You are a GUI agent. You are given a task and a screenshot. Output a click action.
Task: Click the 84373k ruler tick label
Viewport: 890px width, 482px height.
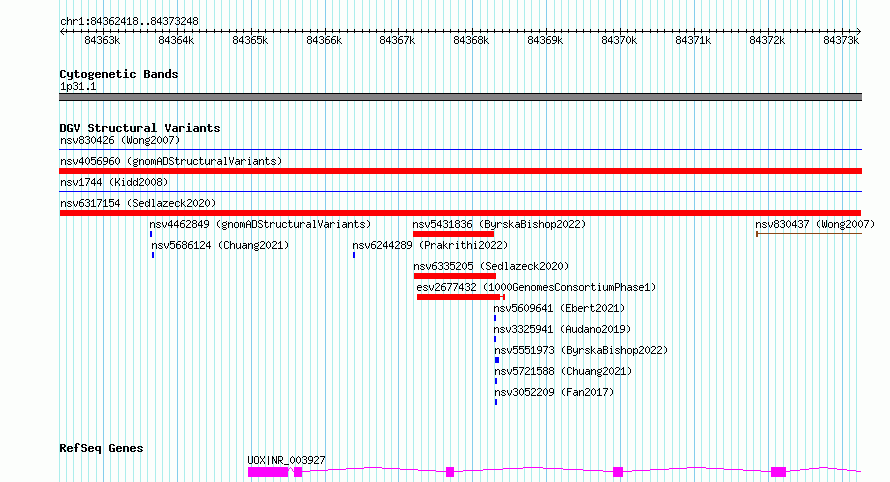tap(841, 41)
